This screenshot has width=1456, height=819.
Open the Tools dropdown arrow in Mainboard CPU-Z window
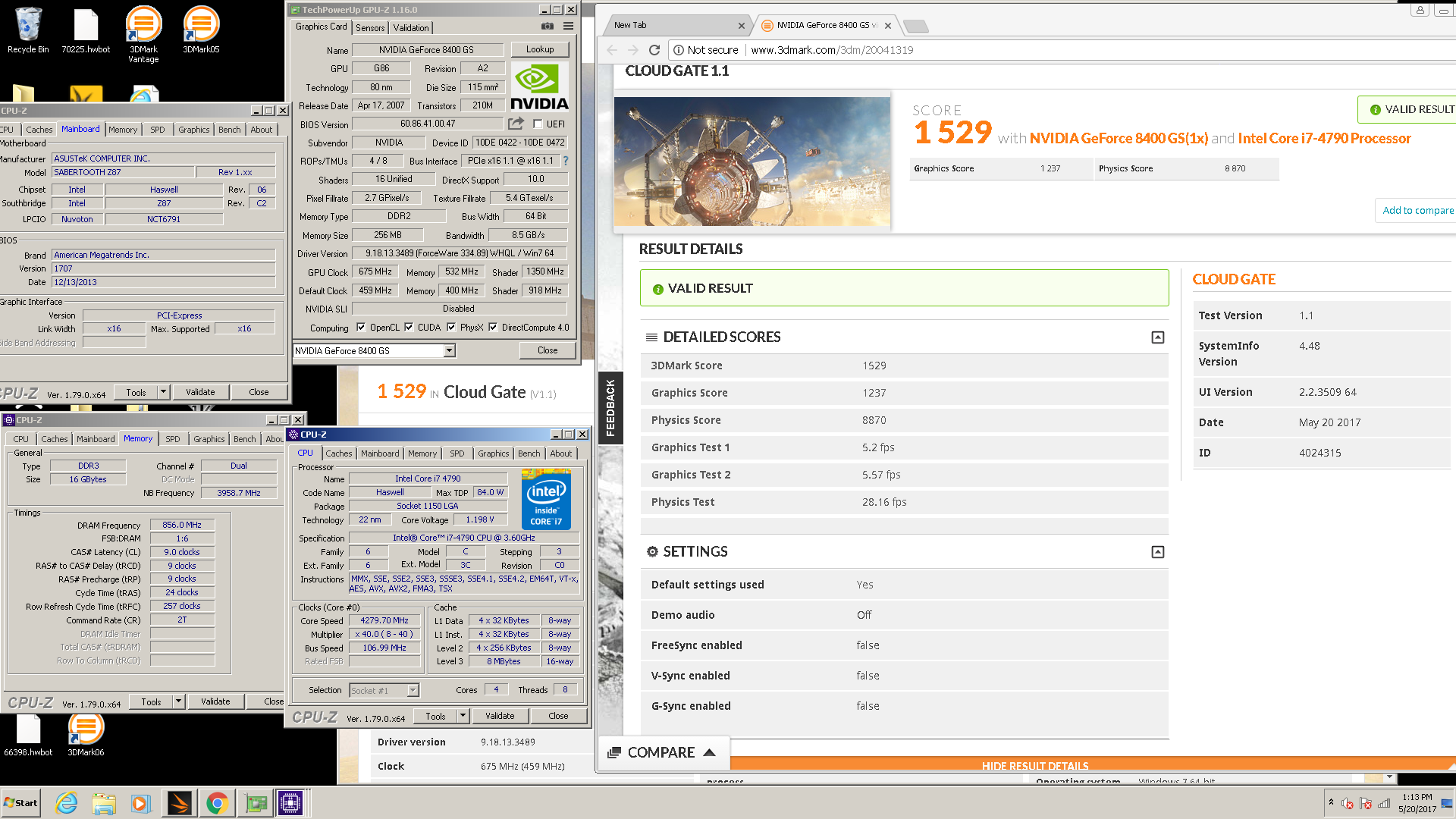tap(164, 392)
